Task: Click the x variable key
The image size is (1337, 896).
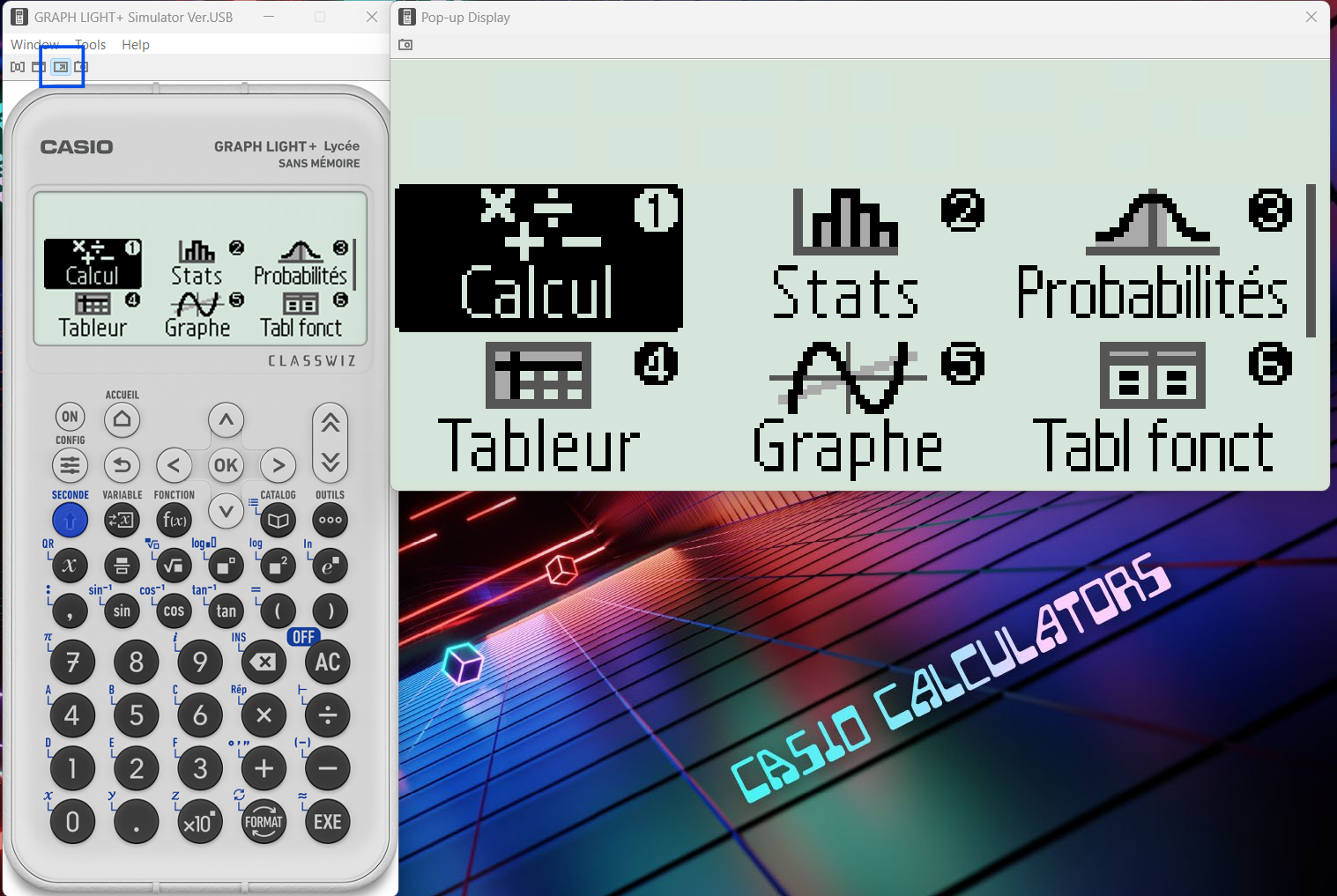Action: pos(71,566)
